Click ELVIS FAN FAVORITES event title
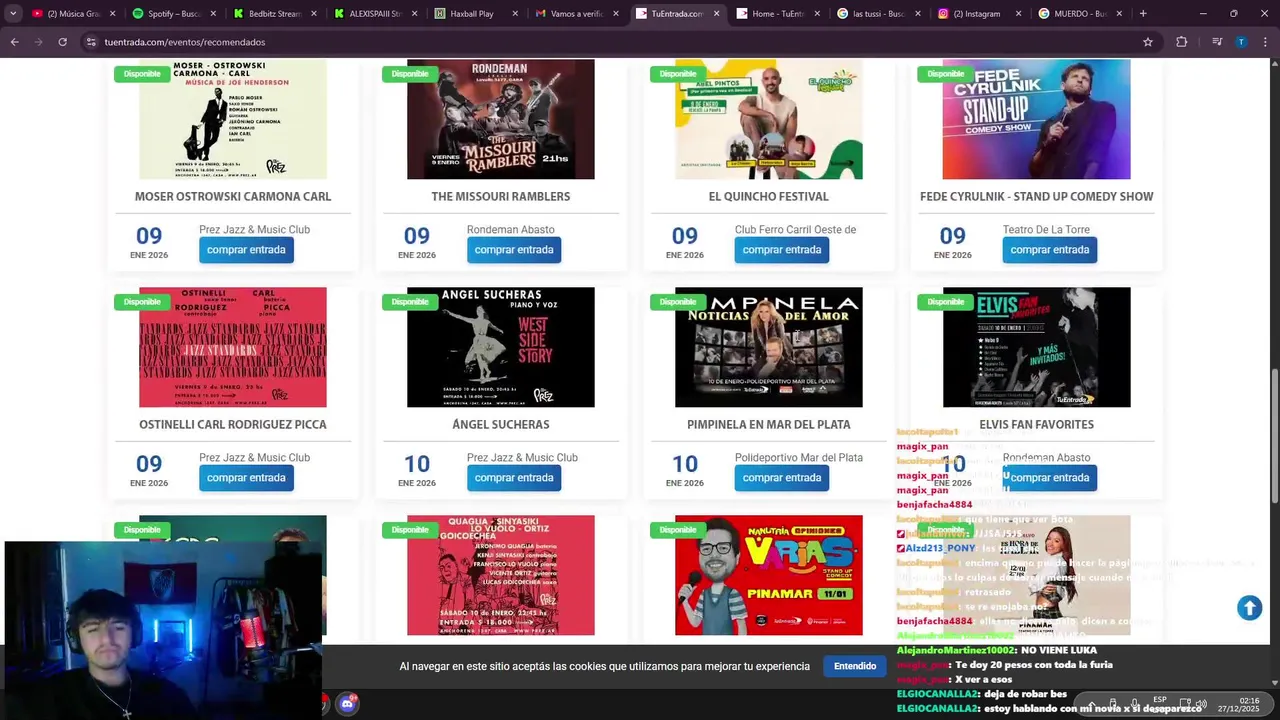Image resolution: width=1280 pixels, height=720 pixels. (1037, 425)
